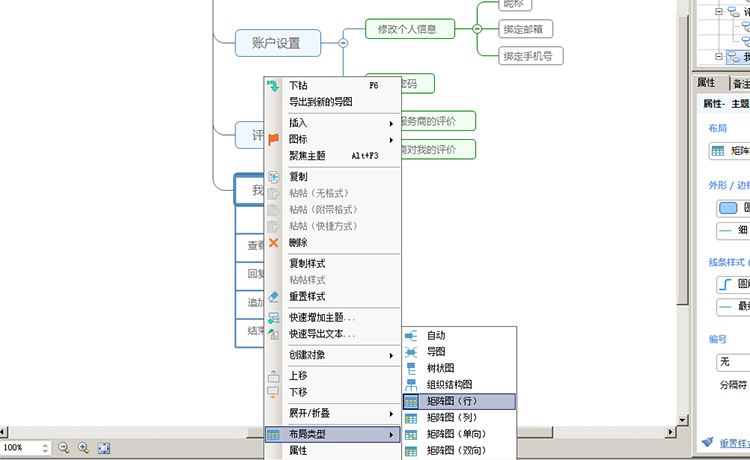Switch to the 备注 tab
750x460 pixels.
tap(740, 84)
